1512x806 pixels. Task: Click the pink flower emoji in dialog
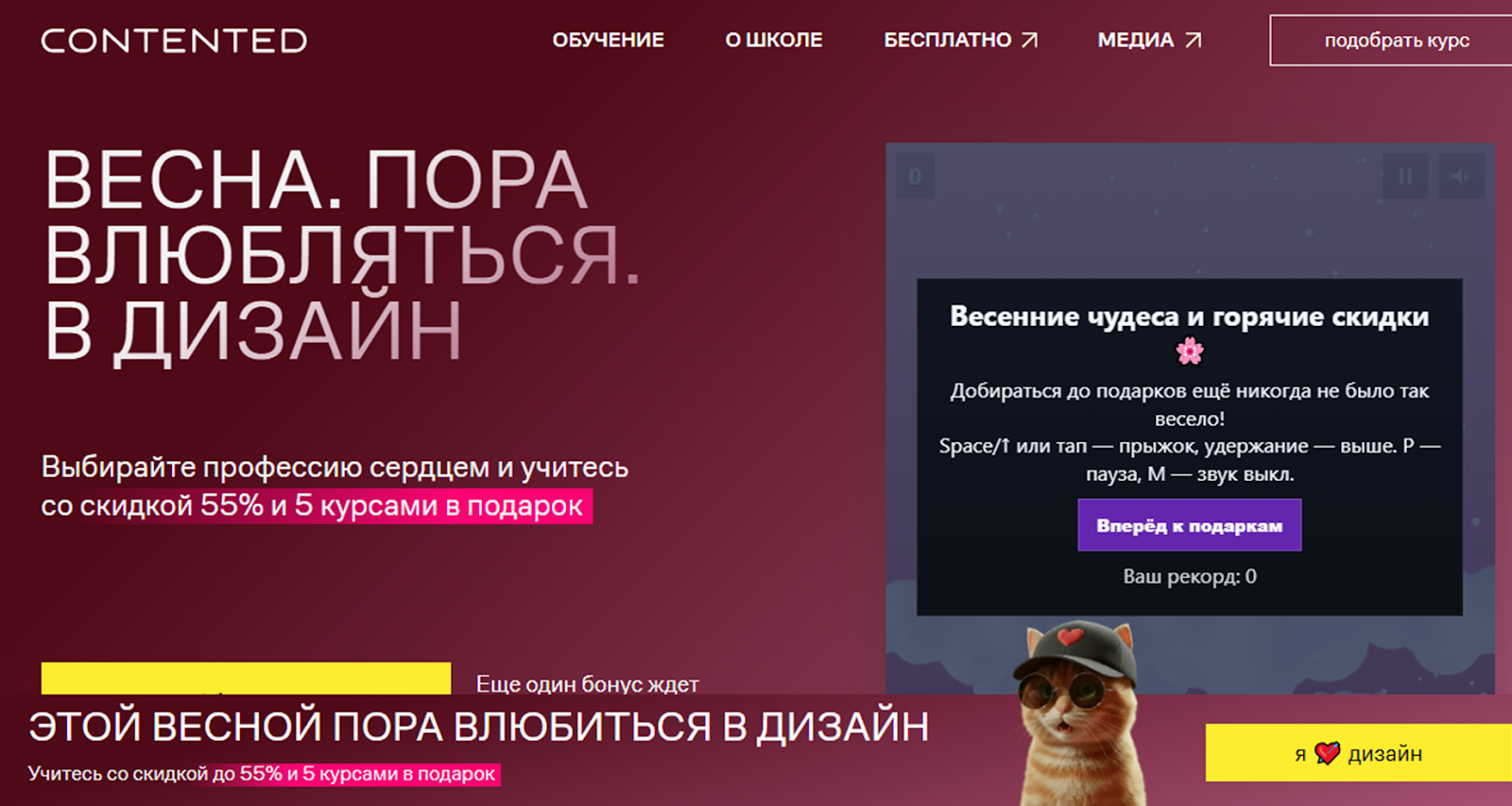[x=1190, y=352]
